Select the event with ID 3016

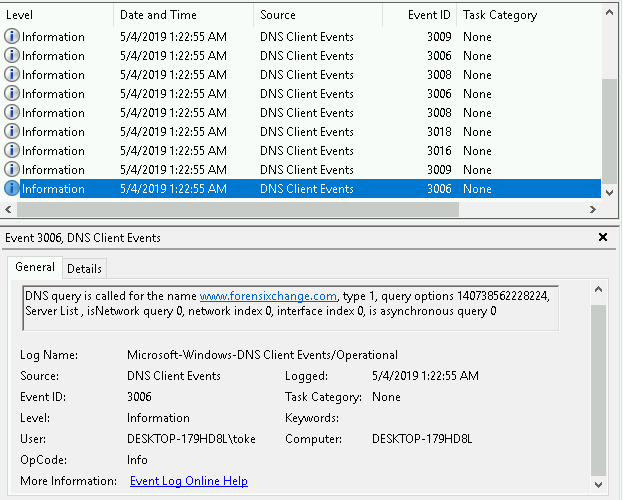tap(302, 151)
